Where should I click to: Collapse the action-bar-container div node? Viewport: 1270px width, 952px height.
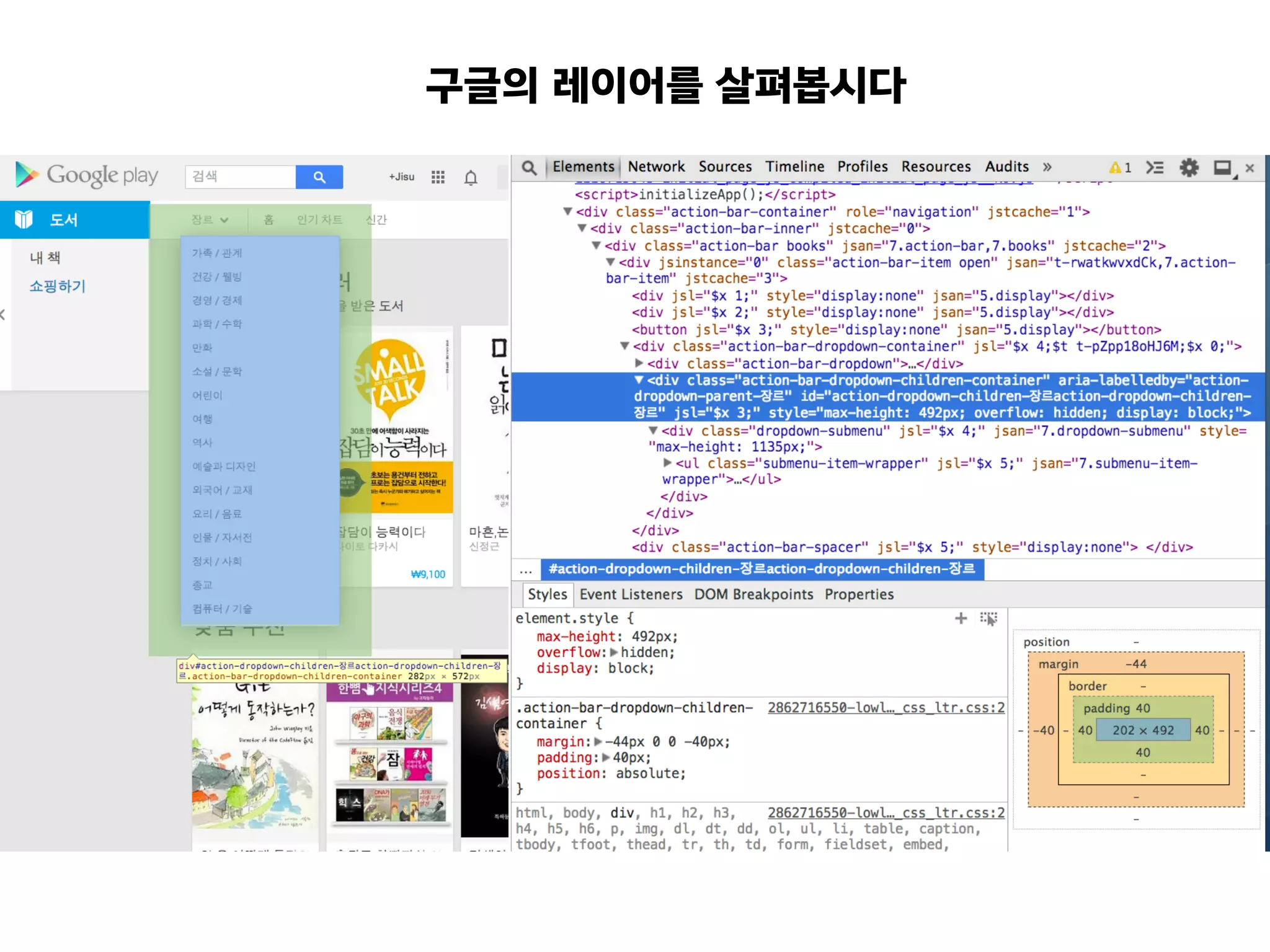[x=567, y=212]
